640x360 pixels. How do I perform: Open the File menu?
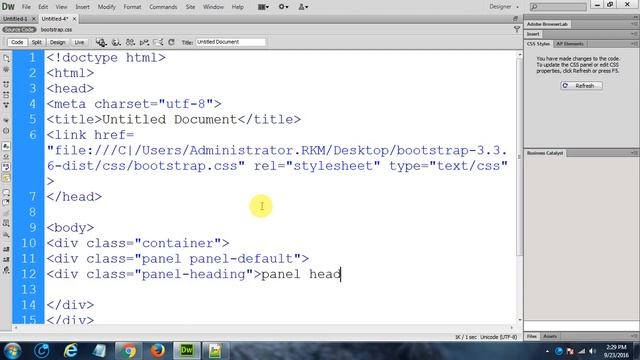[x=26, y=7]
